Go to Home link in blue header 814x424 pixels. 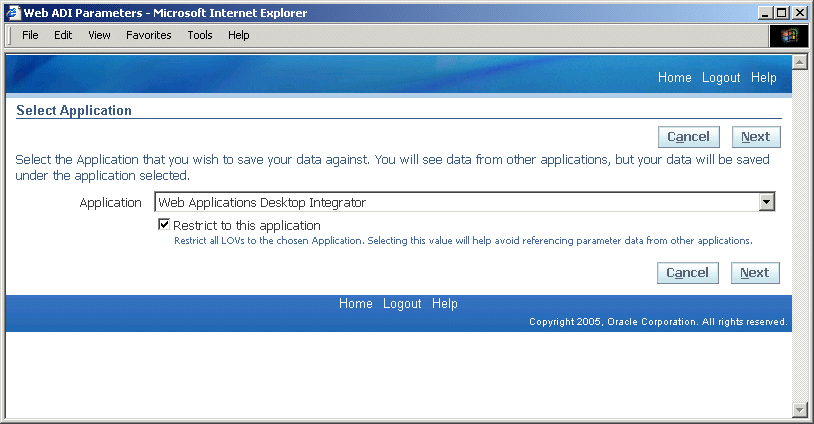pyautogui.click(x=674, y=77)
